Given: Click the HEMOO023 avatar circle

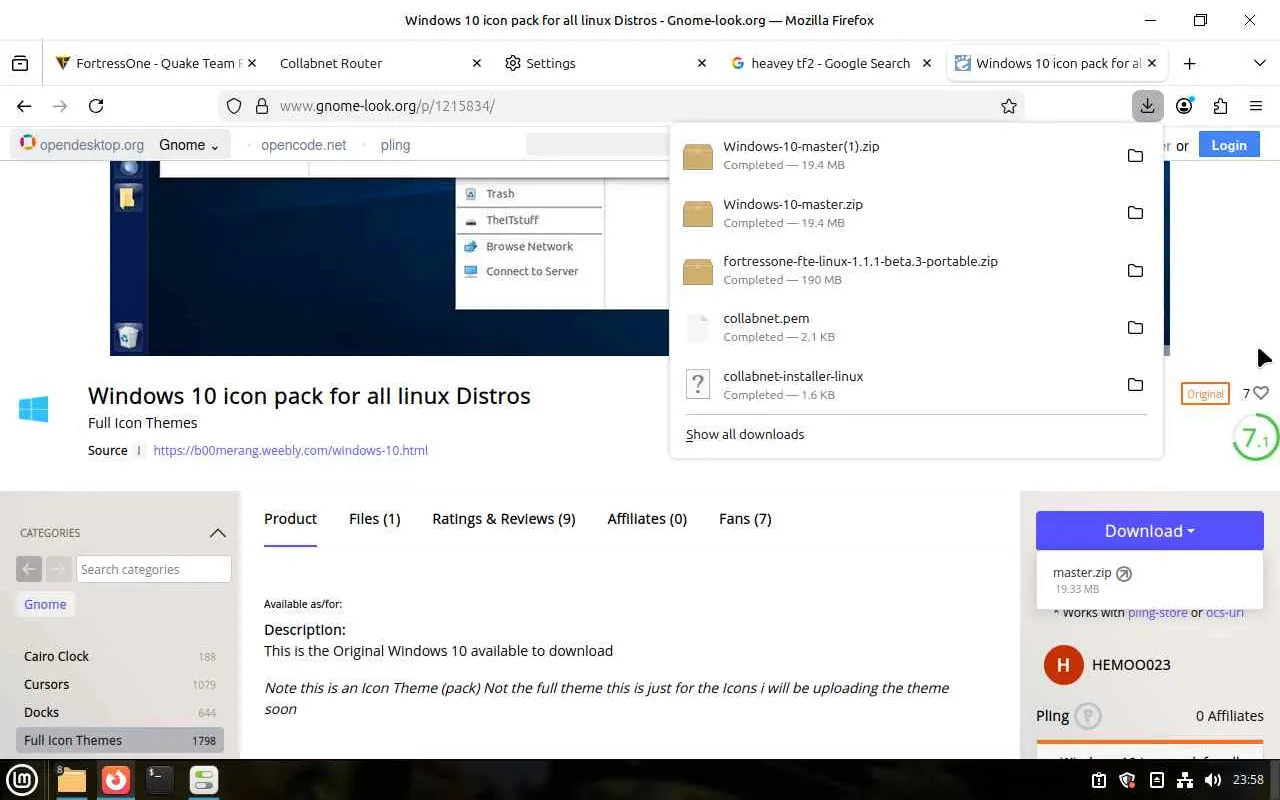Looking at the screenshot, I should [1063, 665].
